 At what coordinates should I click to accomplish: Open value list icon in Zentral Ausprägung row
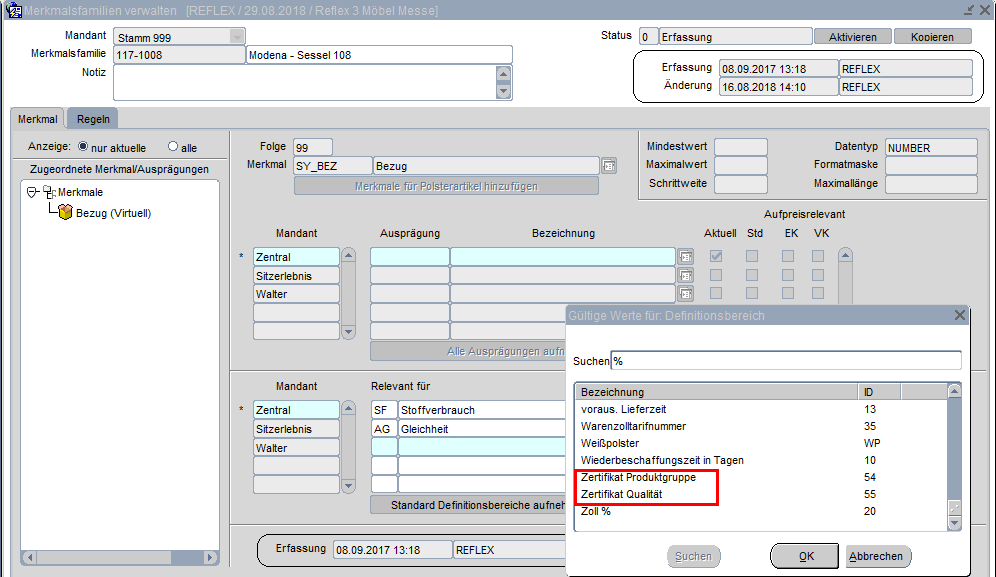685,257
